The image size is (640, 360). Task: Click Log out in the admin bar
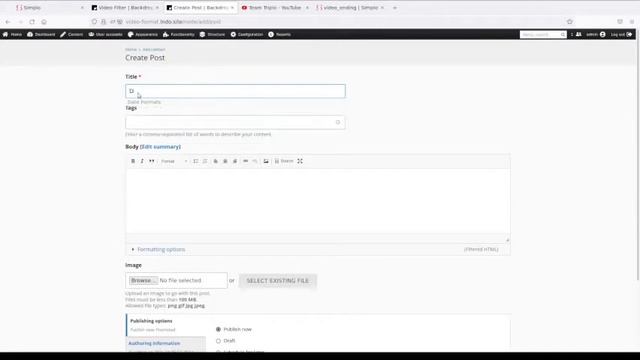point(621,35)
